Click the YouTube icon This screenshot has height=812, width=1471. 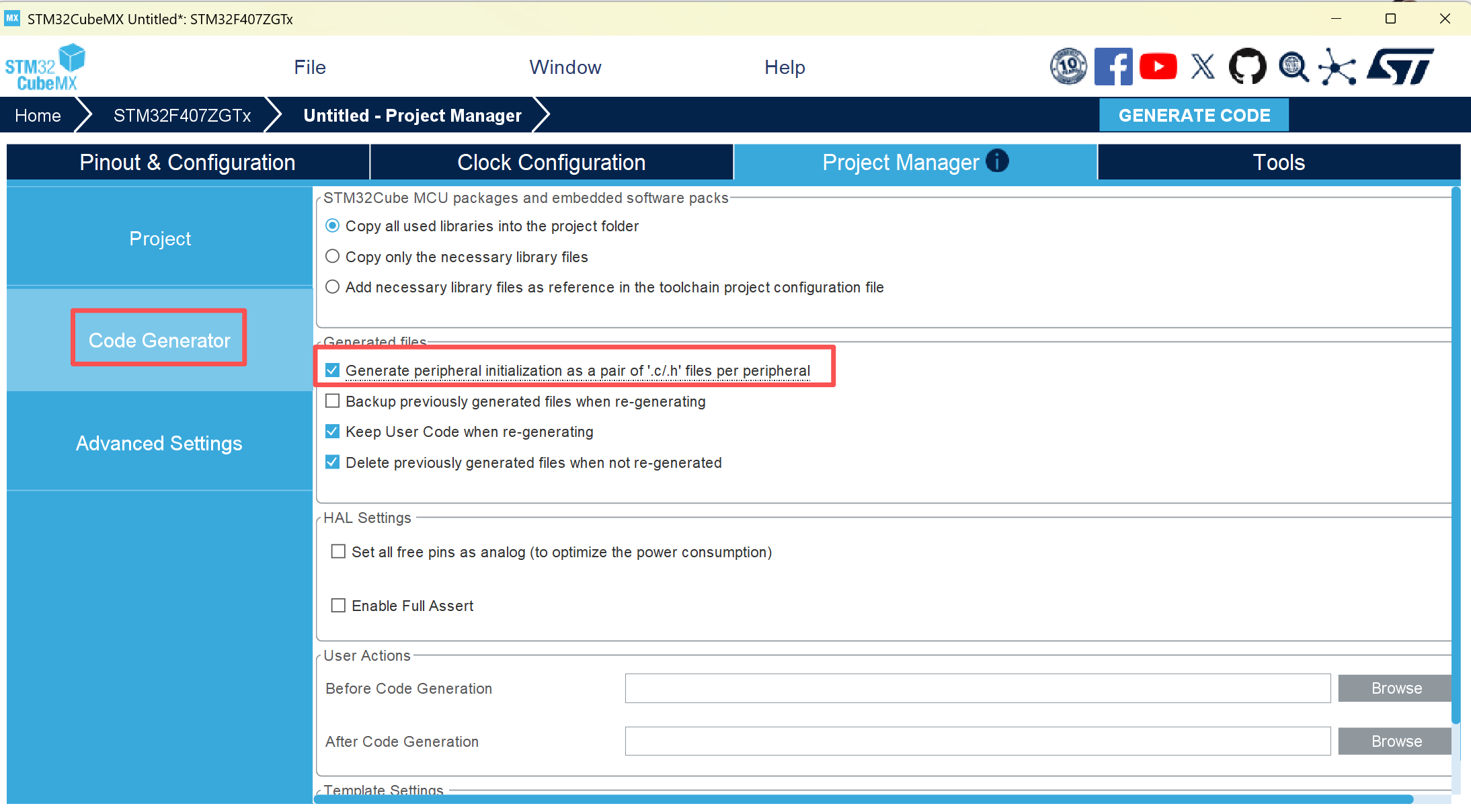point(1158,67)
